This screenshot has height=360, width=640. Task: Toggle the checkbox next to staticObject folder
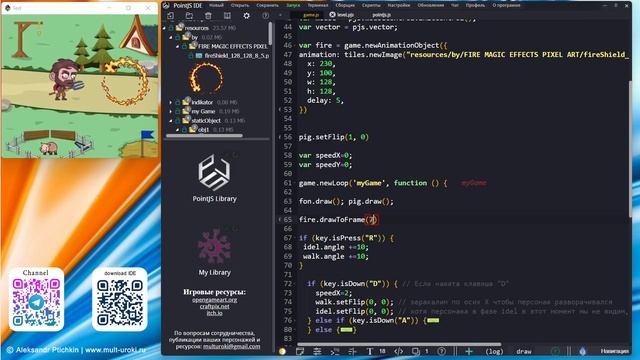click(x=178, y=121)
